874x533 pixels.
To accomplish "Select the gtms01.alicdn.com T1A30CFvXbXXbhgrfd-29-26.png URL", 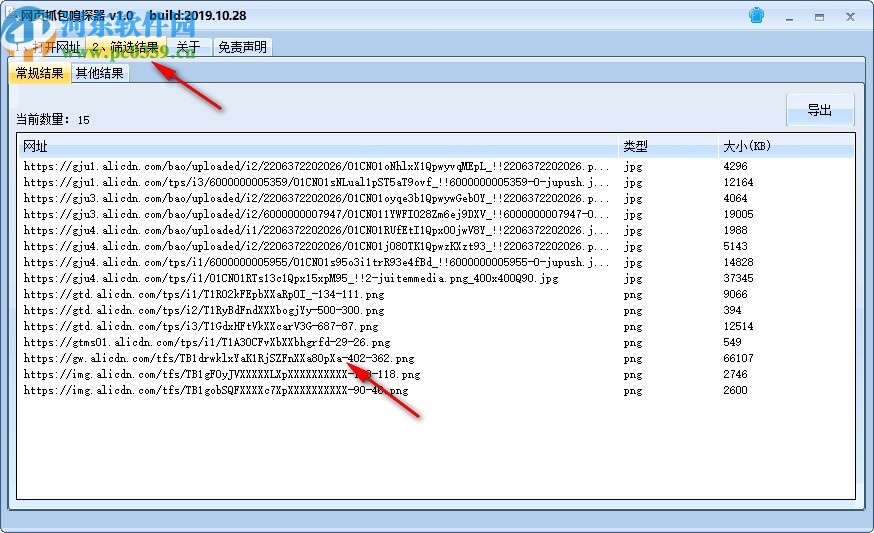I will coord(207,342).
